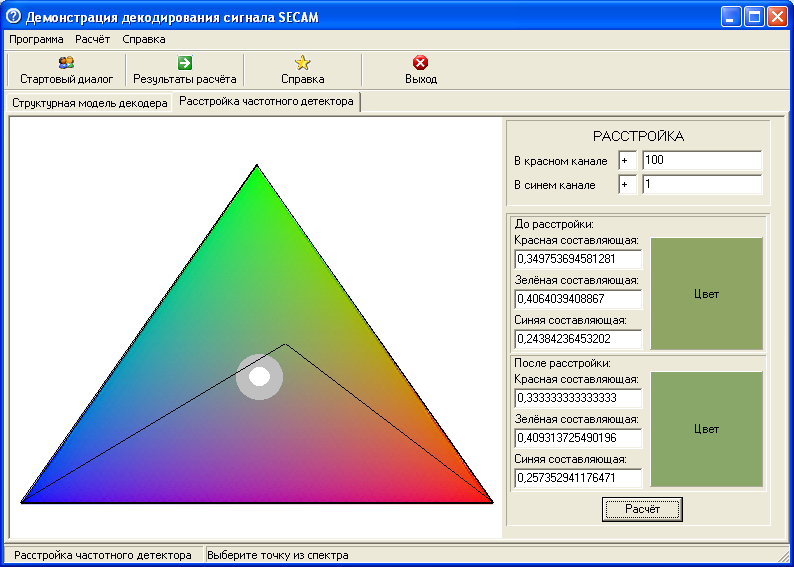Image resolution: width=794 pixels, height=567 pixels.
Task: Click the После расстройки: label
Action: (x=563, y=363)
